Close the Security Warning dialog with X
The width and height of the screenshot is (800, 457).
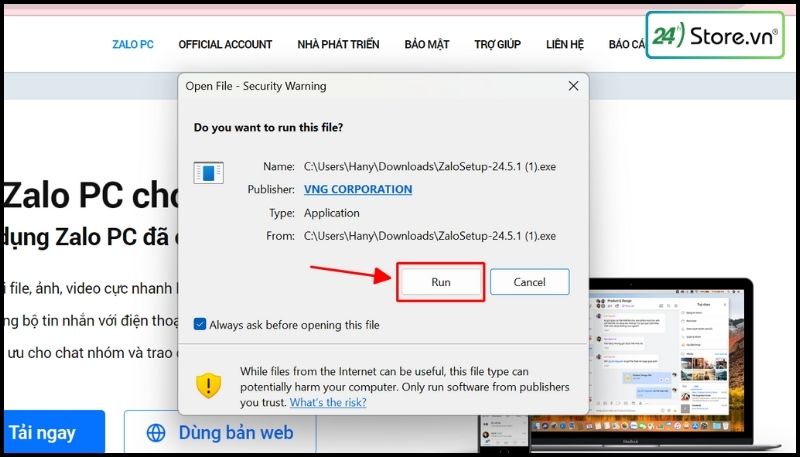click(573, 86)
